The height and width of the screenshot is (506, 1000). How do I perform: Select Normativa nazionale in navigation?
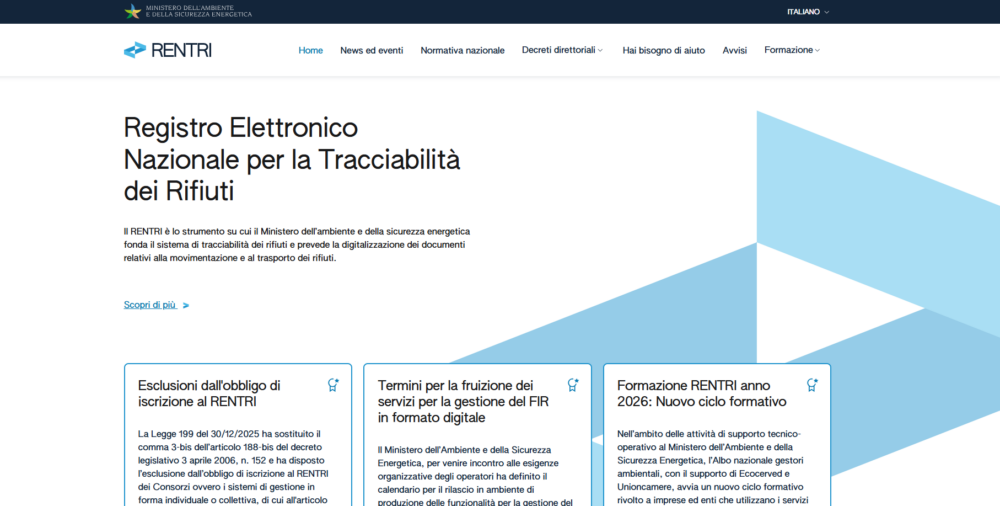[462, 50]
